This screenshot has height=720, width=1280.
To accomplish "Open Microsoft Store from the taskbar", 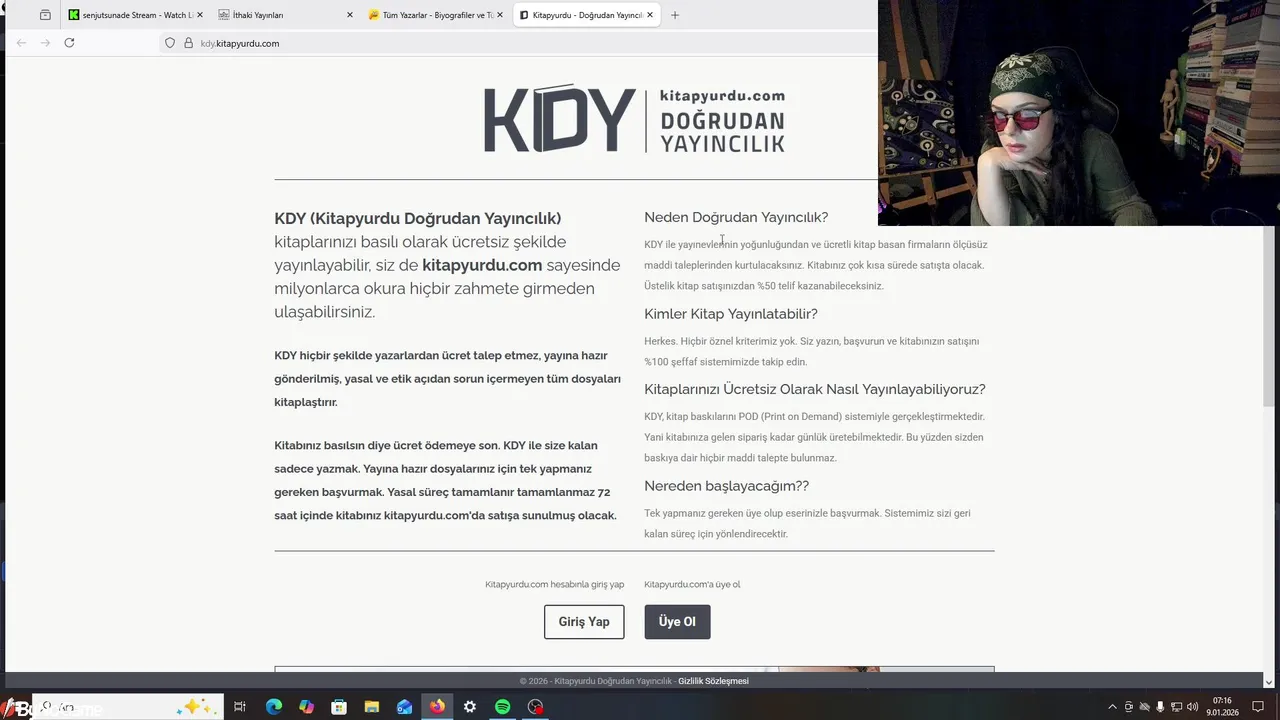I will point(339,707).
